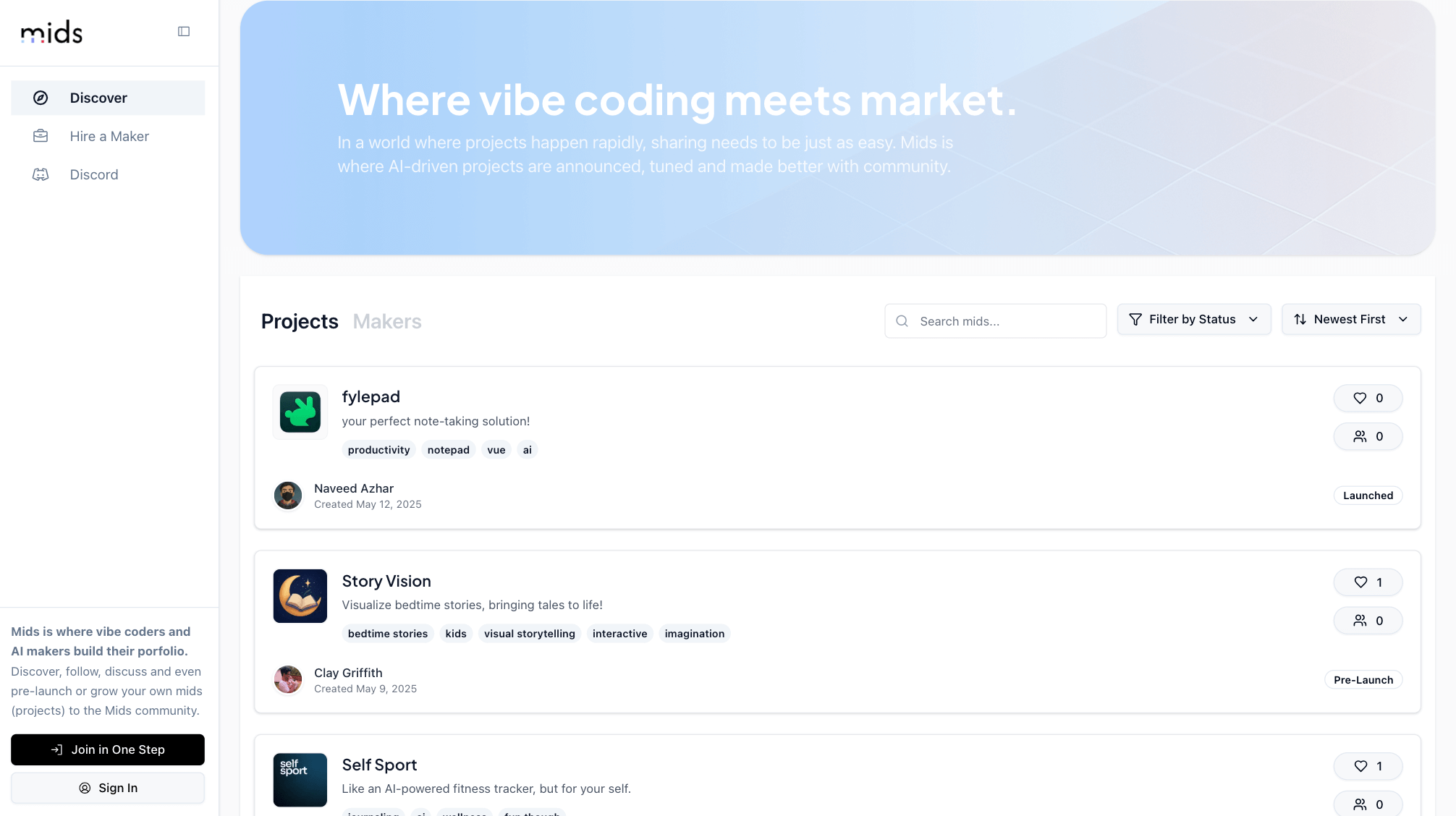Open the fylepad project icon
The width and height of the screenshot is (1456, 816).
300,412
